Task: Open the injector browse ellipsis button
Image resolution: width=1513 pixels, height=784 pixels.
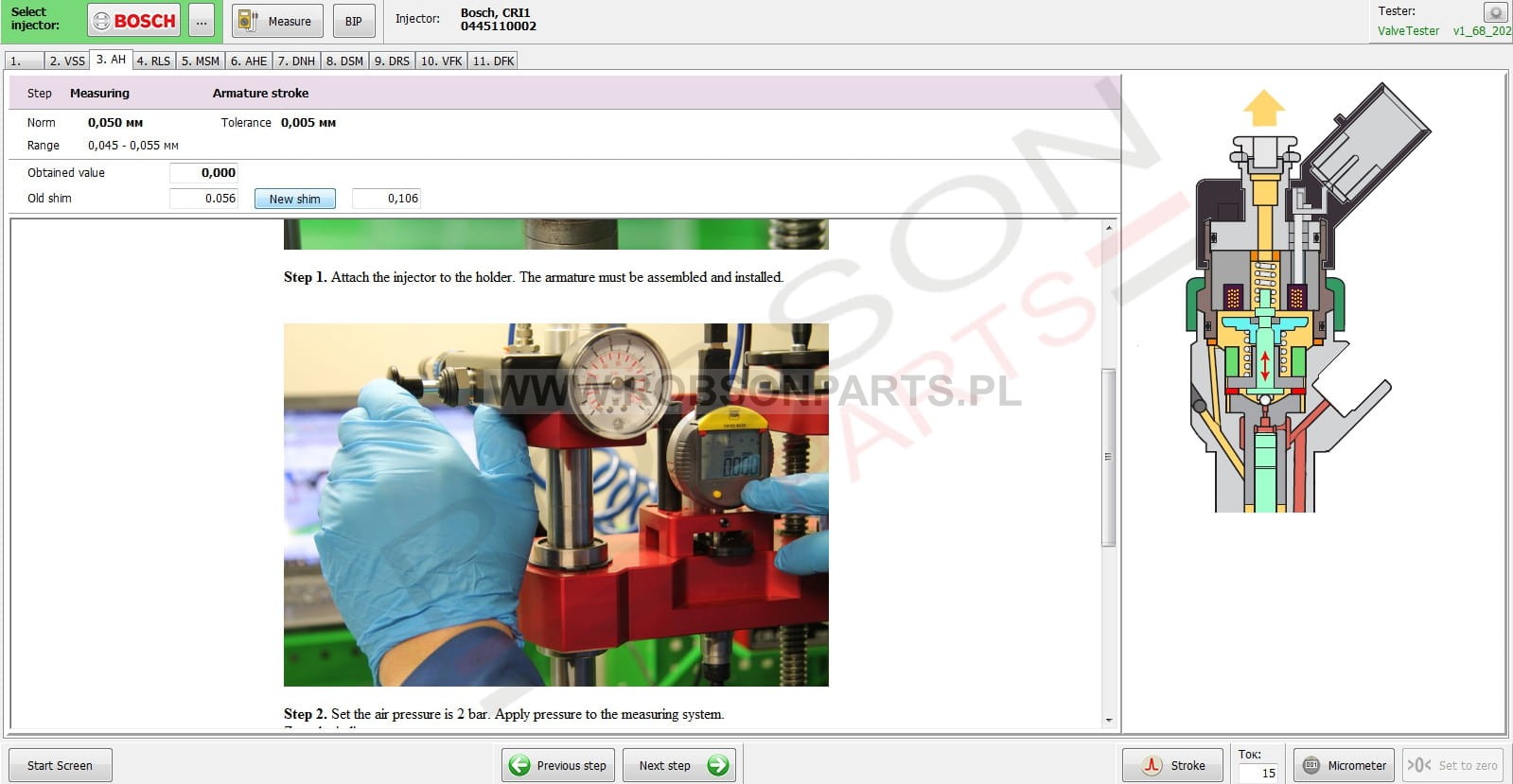Action: [x=202, y=21]
